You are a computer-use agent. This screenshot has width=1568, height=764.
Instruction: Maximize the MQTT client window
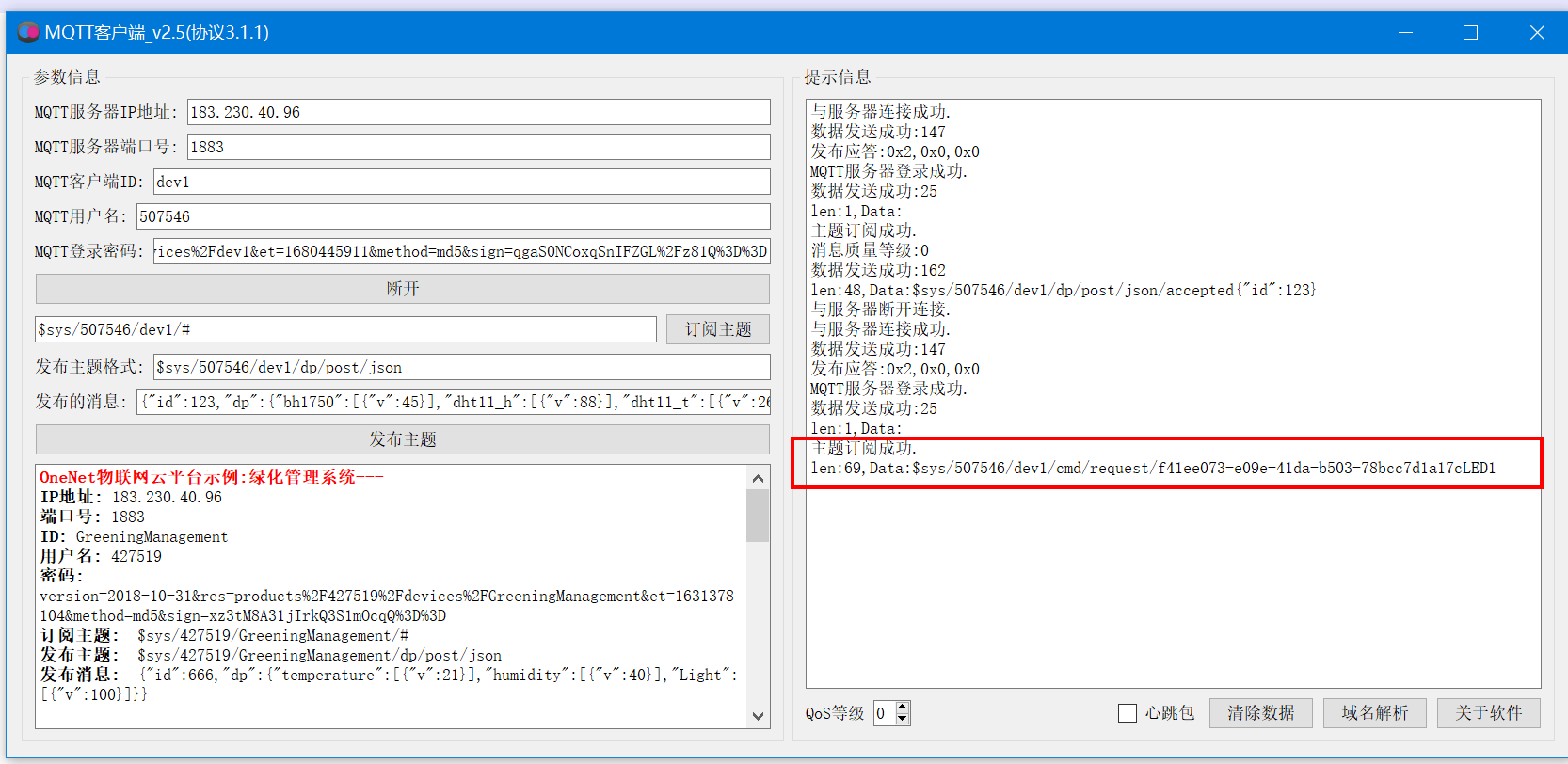1470,32
